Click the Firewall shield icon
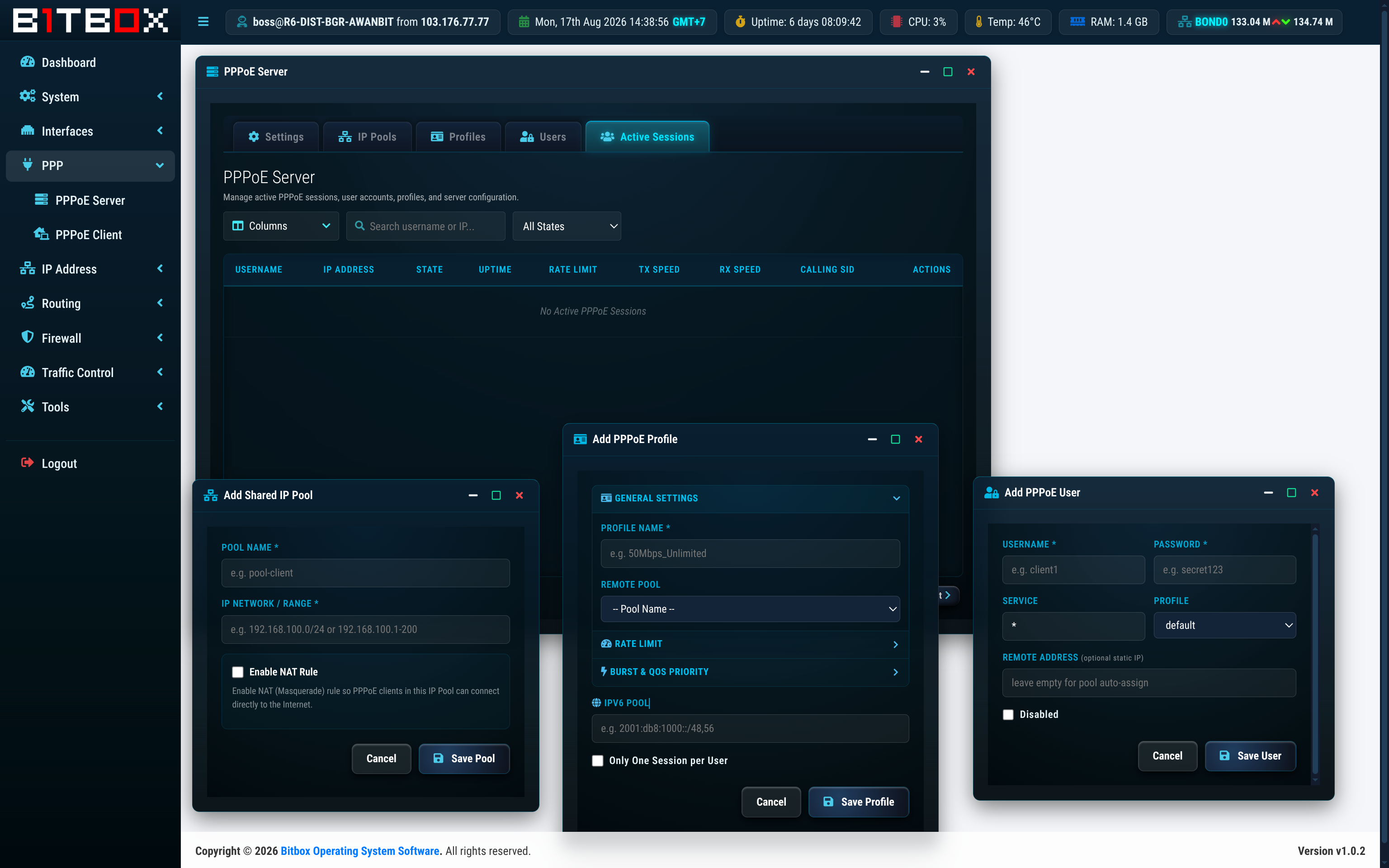Image resolution: width=1389 pixels, height=868 pixels. tap(28, 338)
